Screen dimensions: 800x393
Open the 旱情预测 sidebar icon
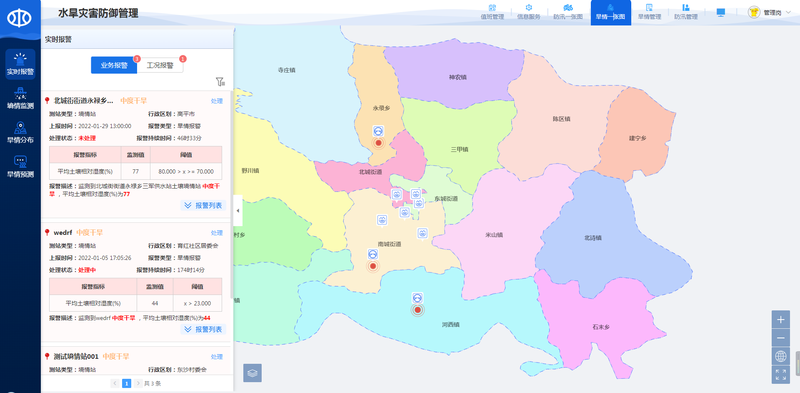(x=20, y=167)
